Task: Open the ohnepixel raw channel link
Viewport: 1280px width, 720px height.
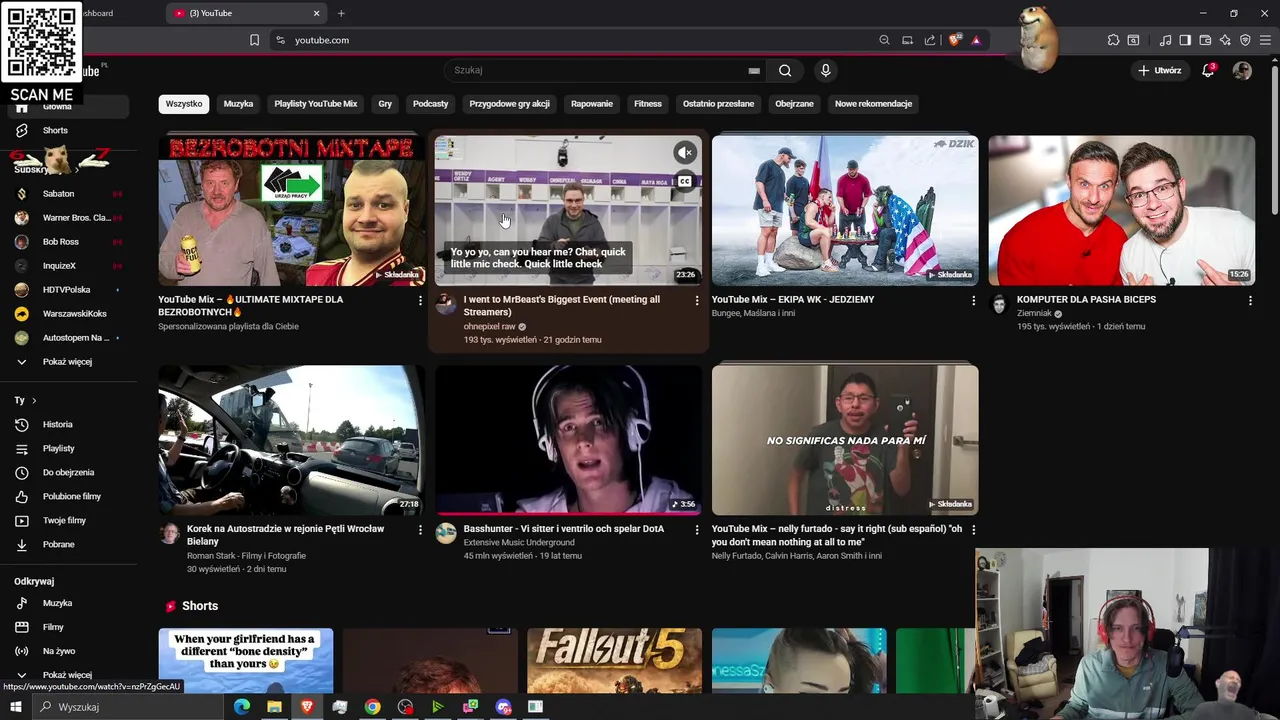Action: coord(489,327)
